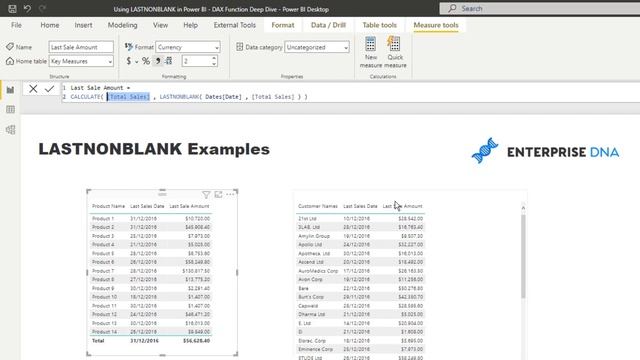Open the Format ribbon tab
640x360 pixels.
[x=283, y=25]
